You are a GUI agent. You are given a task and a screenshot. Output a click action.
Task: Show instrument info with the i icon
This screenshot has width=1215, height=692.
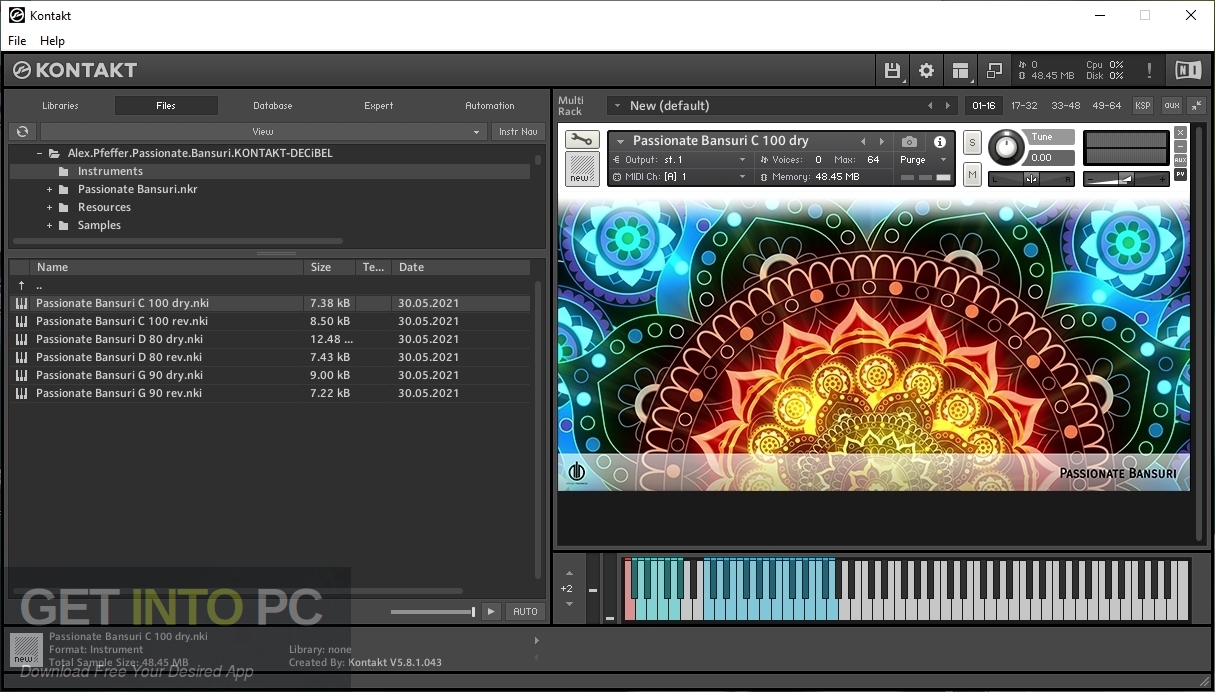point(940,142)
